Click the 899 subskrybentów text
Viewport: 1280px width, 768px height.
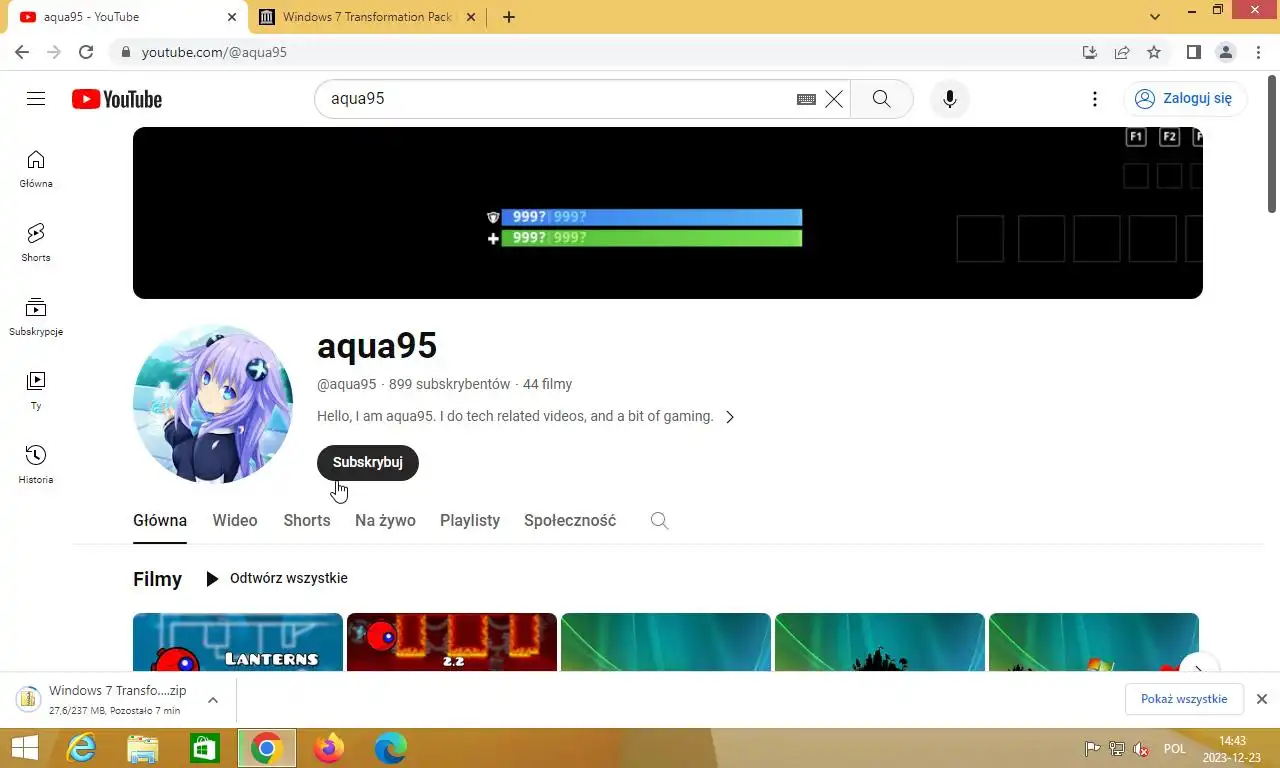[450, 384]
